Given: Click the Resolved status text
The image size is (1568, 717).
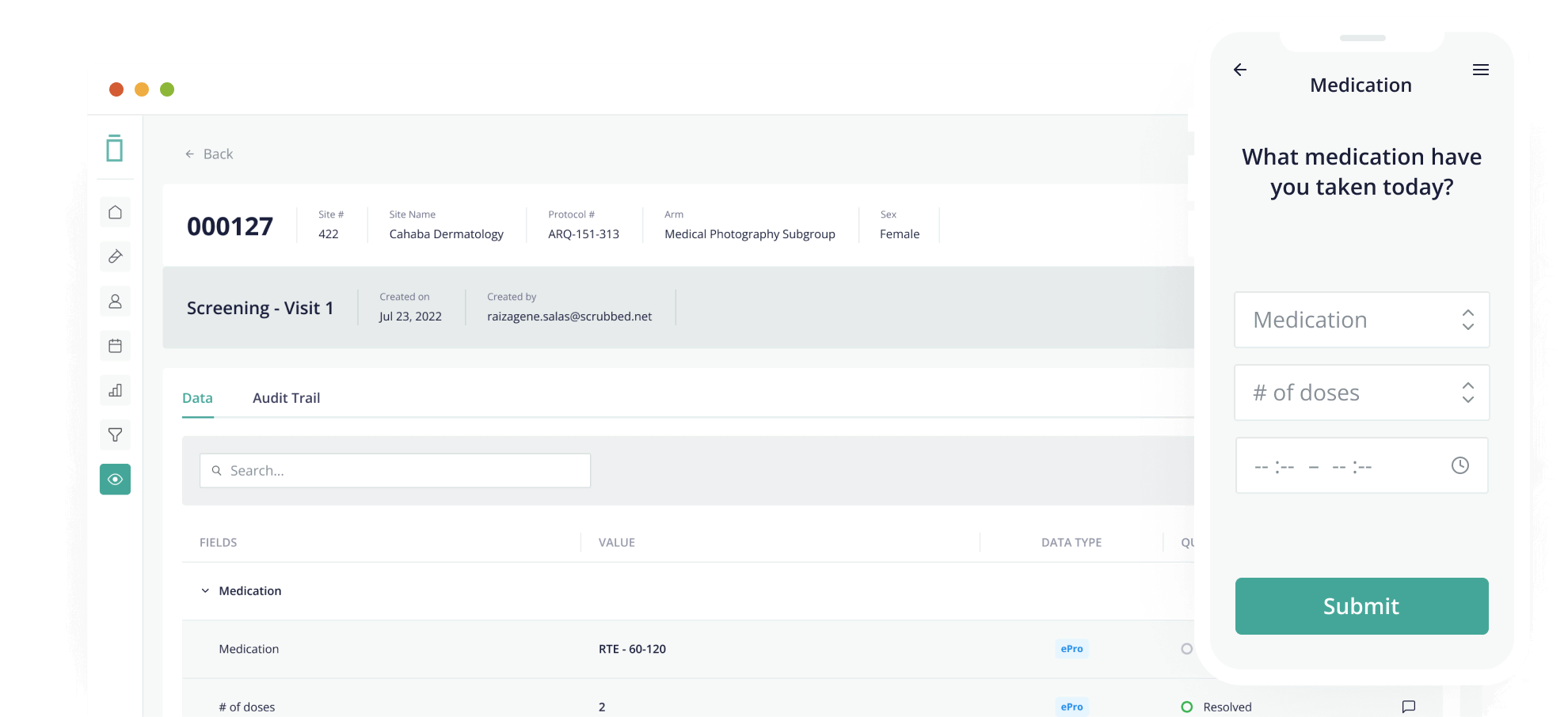Looking at the screenshot, I should click(1227, 707).
